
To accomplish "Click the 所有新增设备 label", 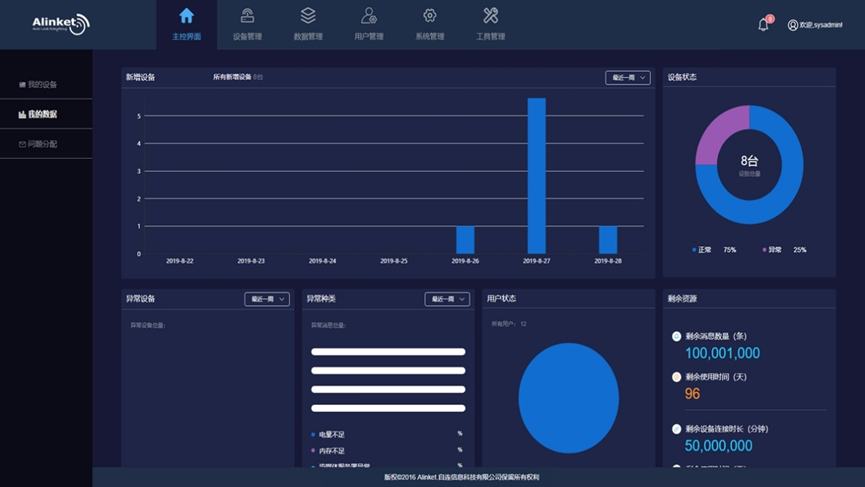I will coord(232,77).
